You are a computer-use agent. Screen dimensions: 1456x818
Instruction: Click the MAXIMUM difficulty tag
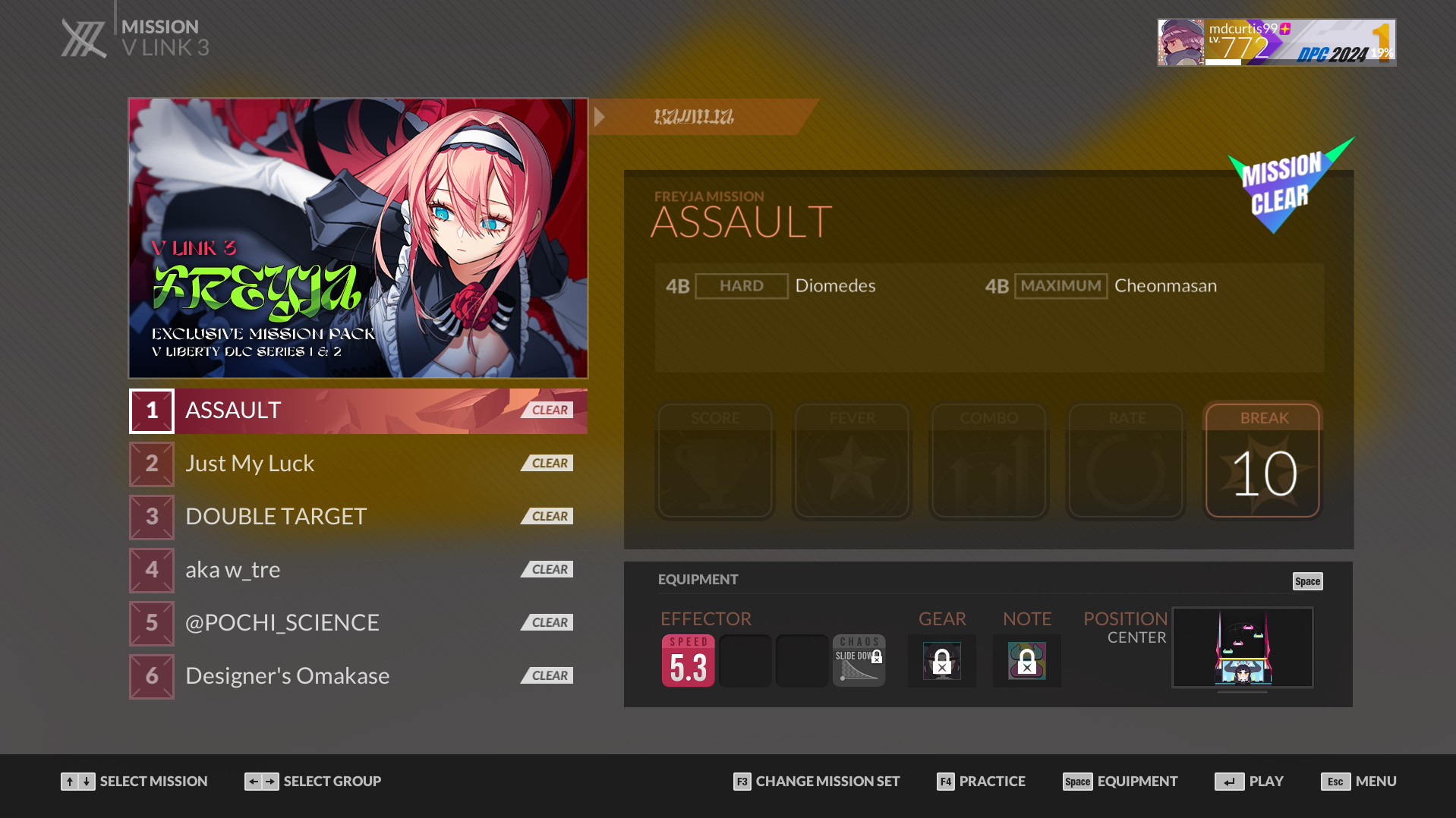click(1060, 286)
